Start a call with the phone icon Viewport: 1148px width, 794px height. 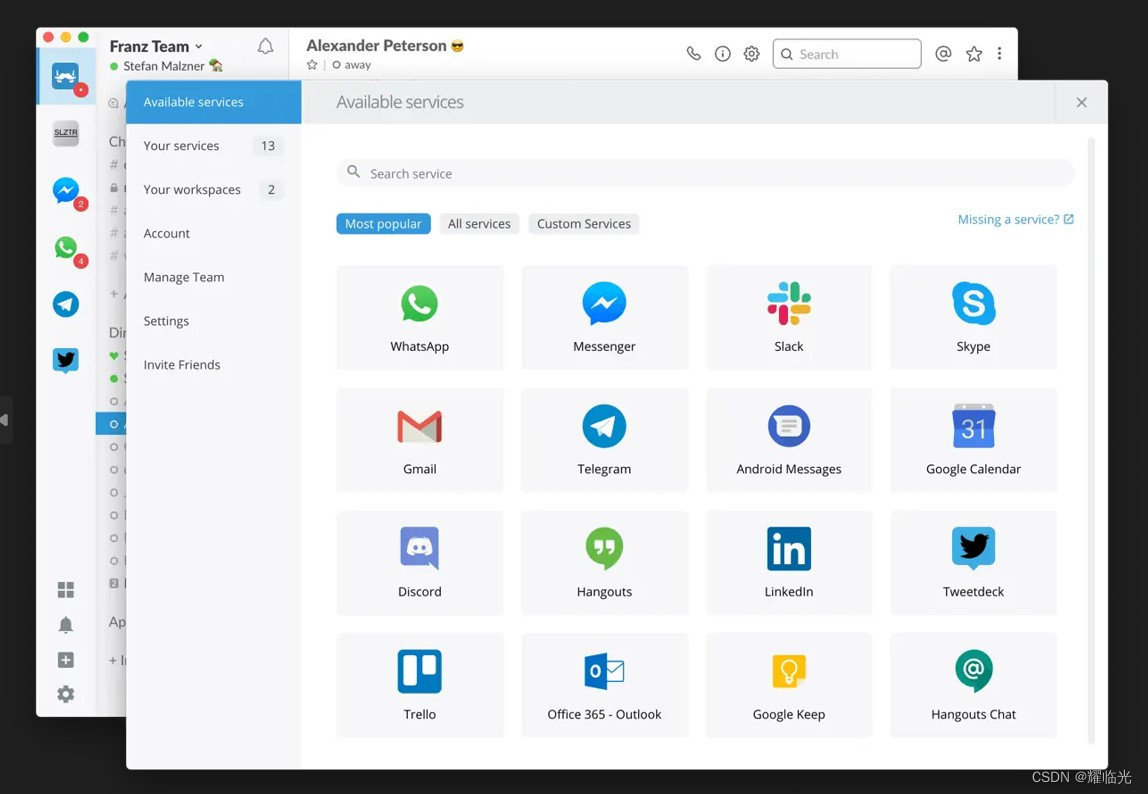tap(693, 53)
